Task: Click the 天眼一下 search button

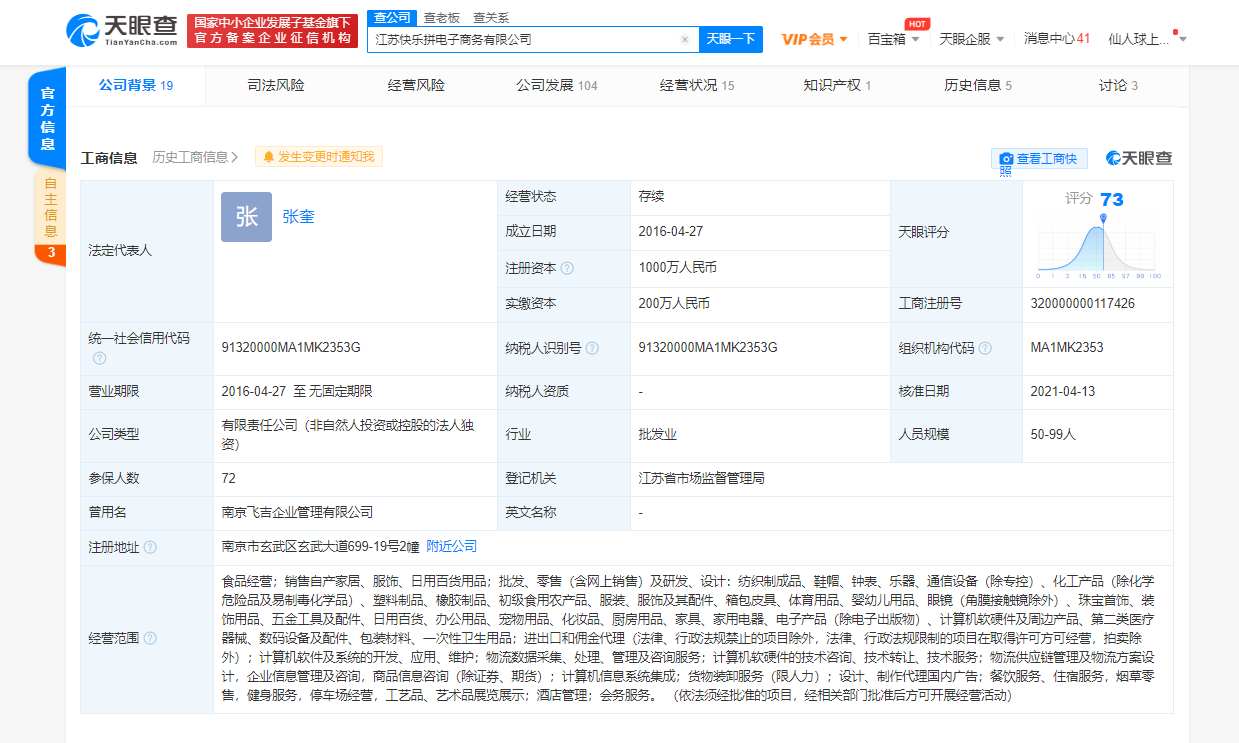Action: (729, 38)
